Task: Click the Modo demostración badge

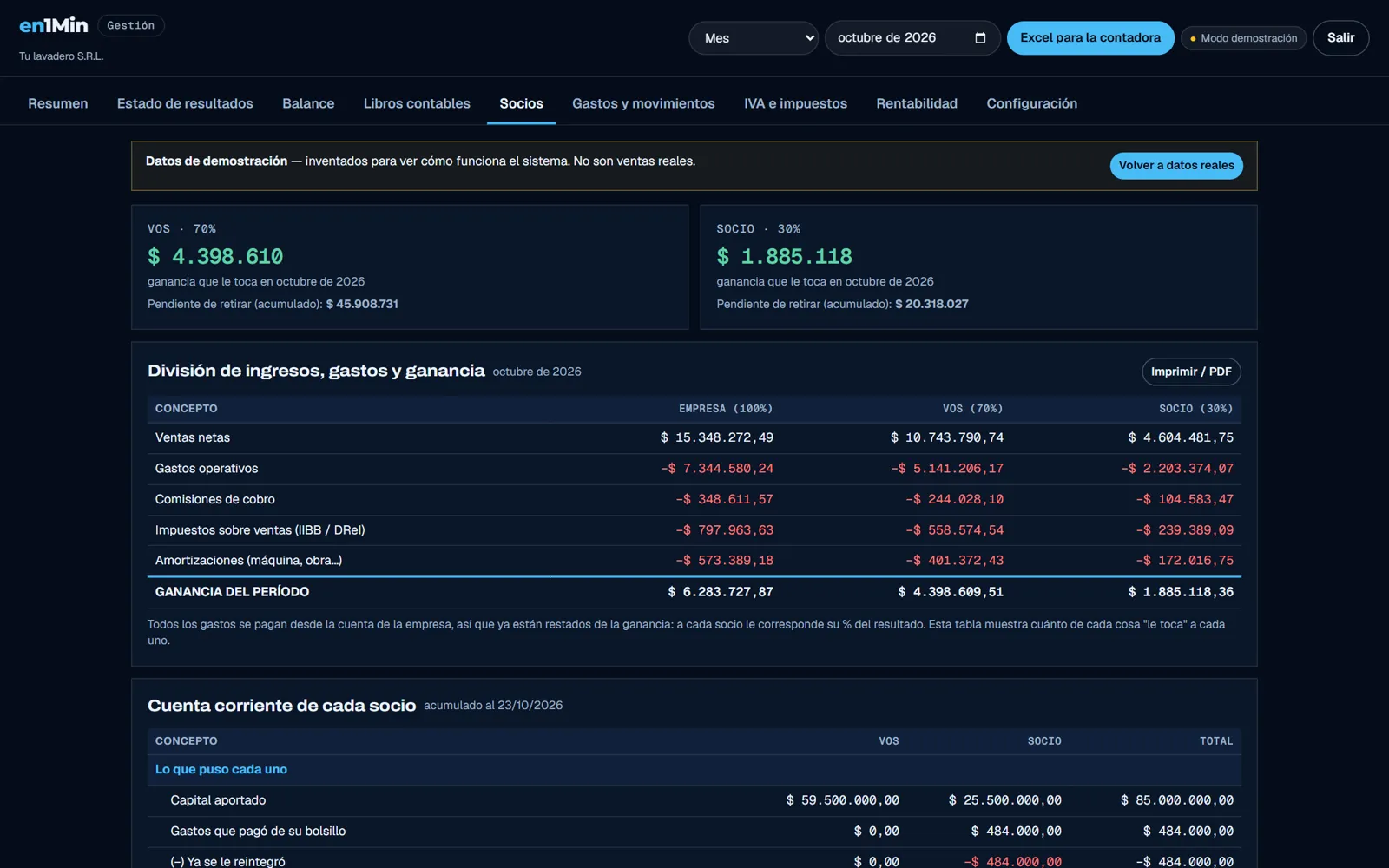Action: click(1243, 38)
